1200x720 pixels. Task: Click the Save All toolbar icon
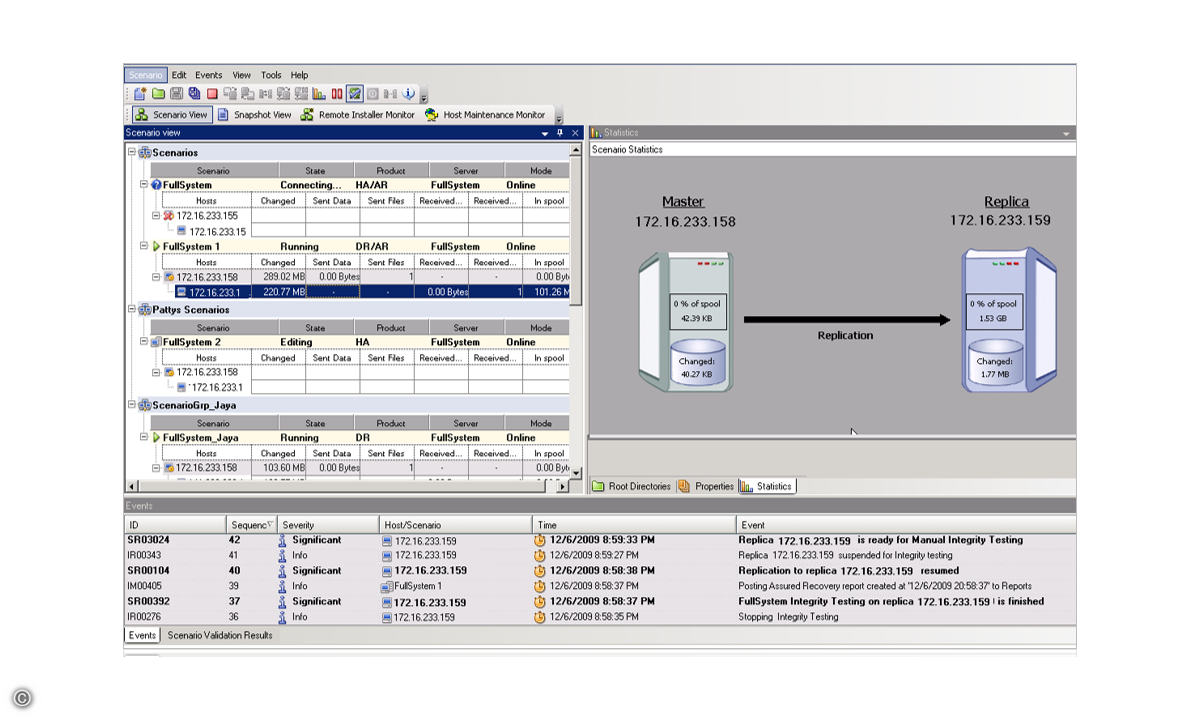pos(194,94)
